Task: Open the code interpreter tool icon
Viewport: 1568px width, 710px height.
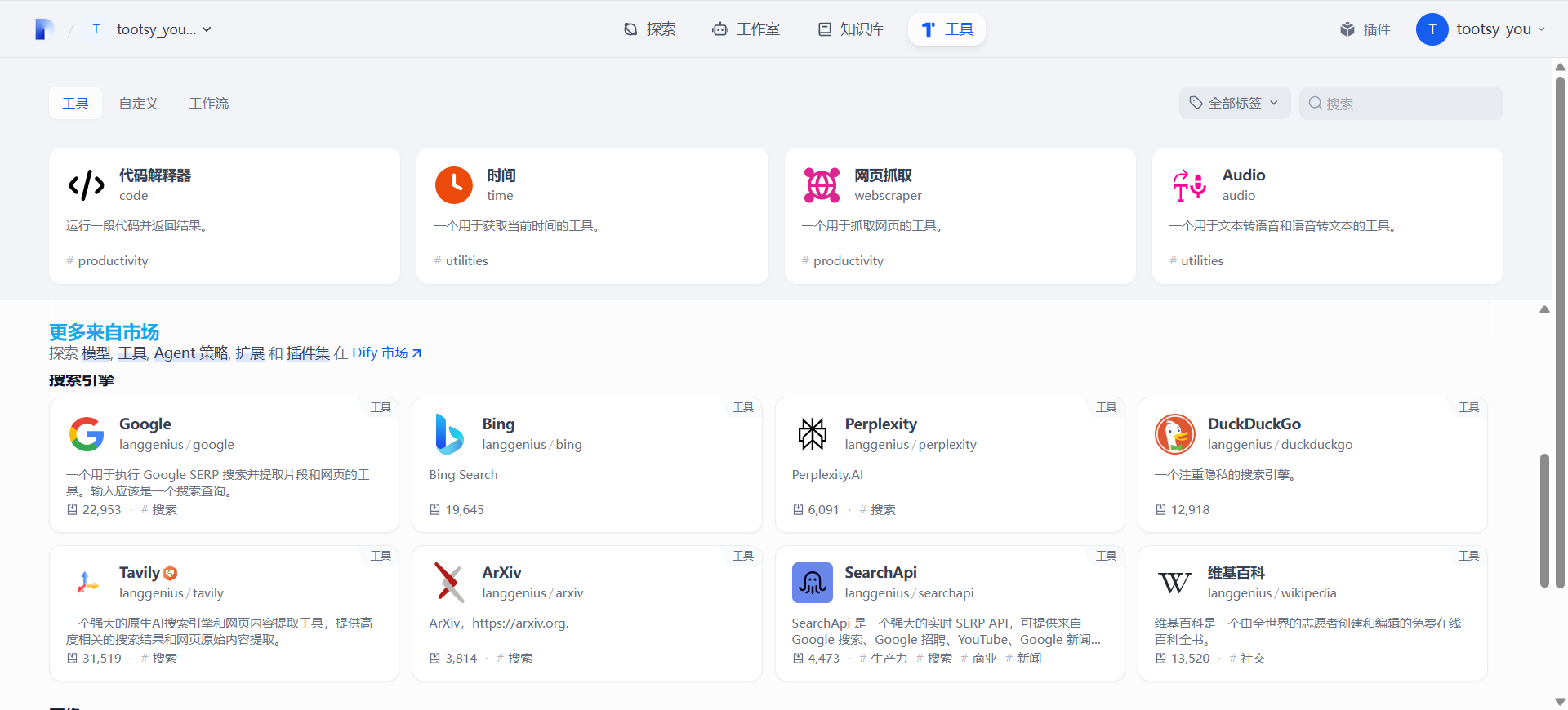Action: (87, 185)
